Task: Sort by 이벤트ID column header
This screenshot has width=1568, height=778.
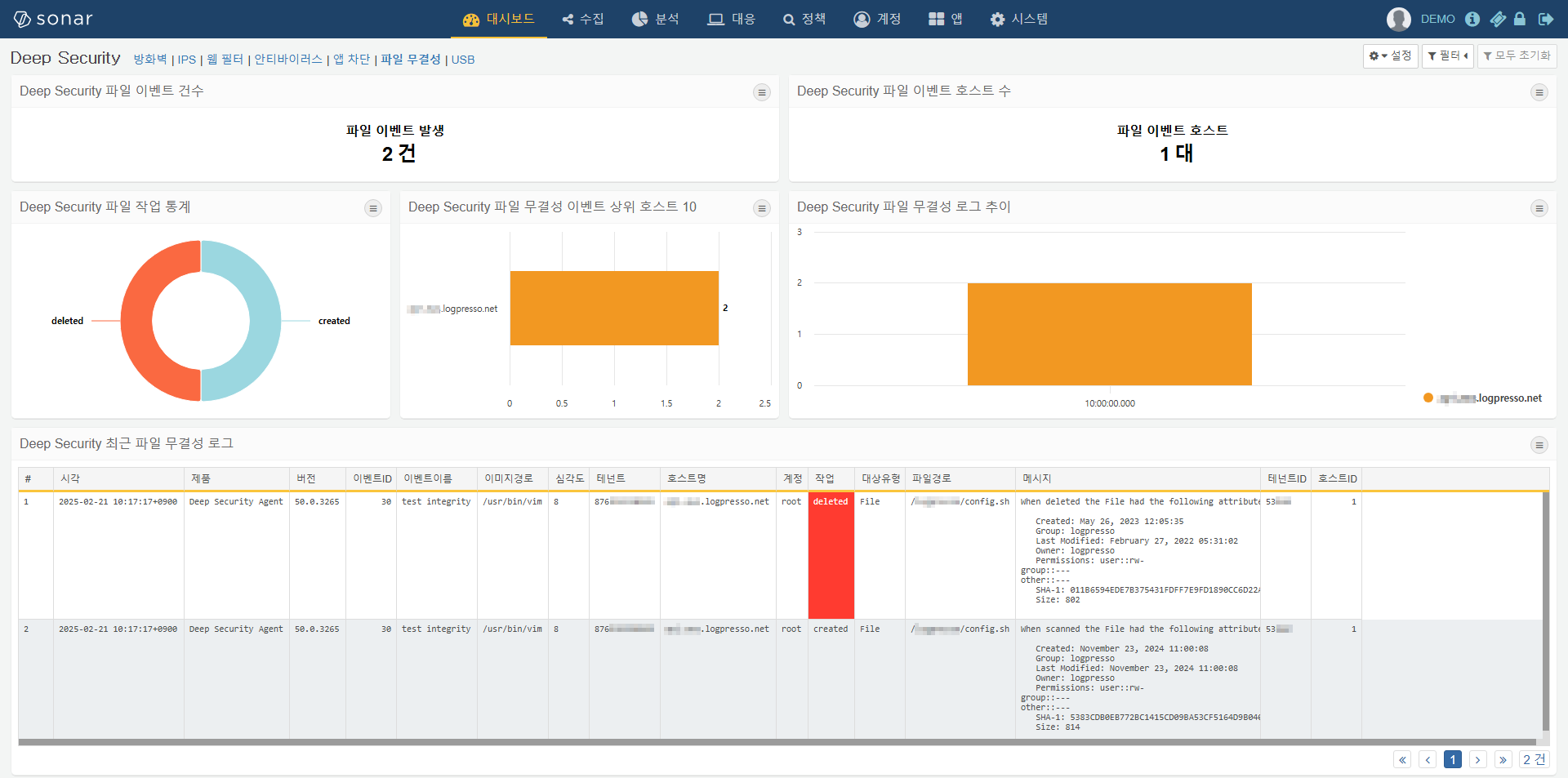Action: coord(372,478)
